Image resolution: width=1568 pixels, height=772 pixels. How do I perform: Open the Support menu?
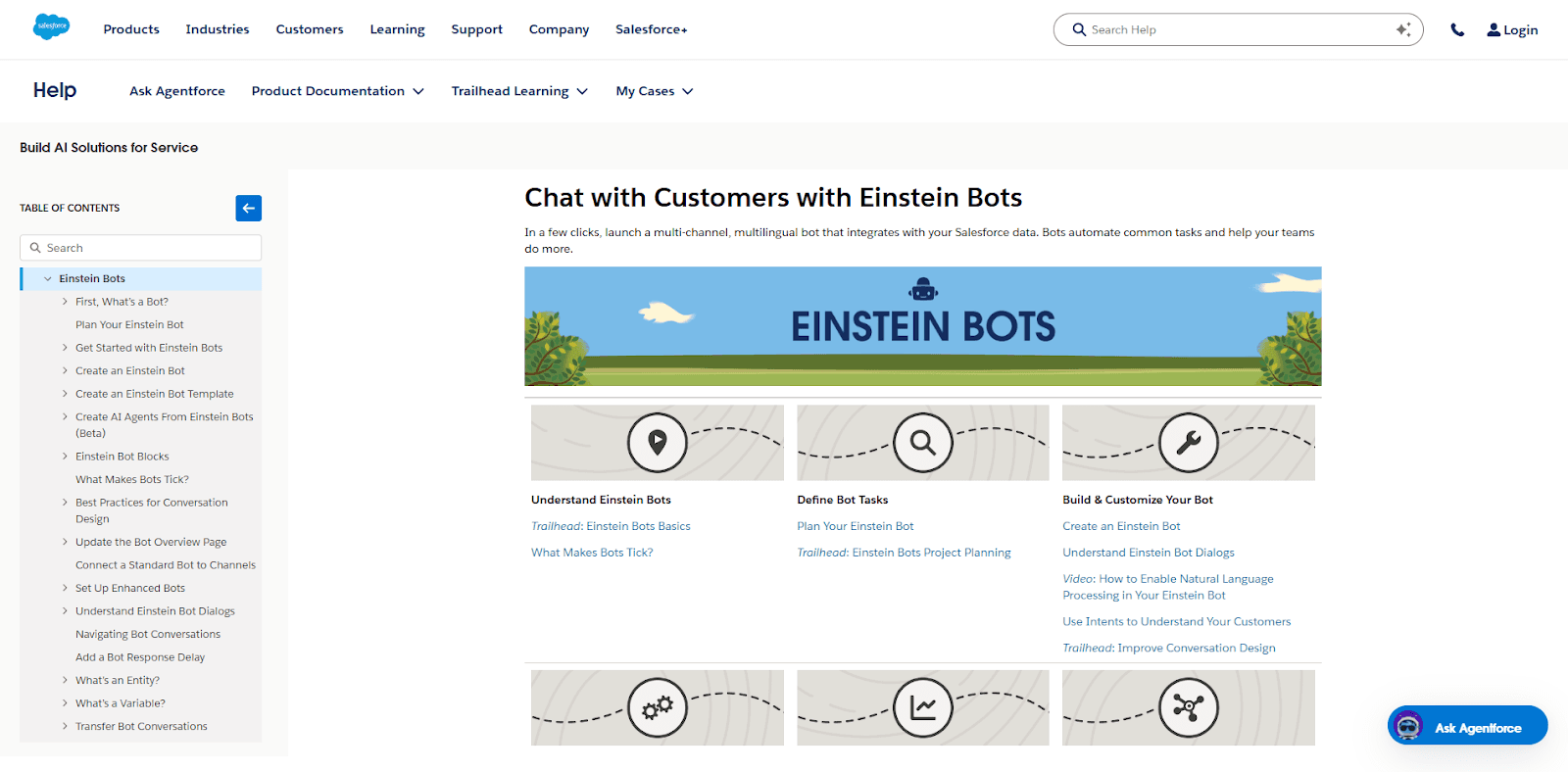(476, 29)
